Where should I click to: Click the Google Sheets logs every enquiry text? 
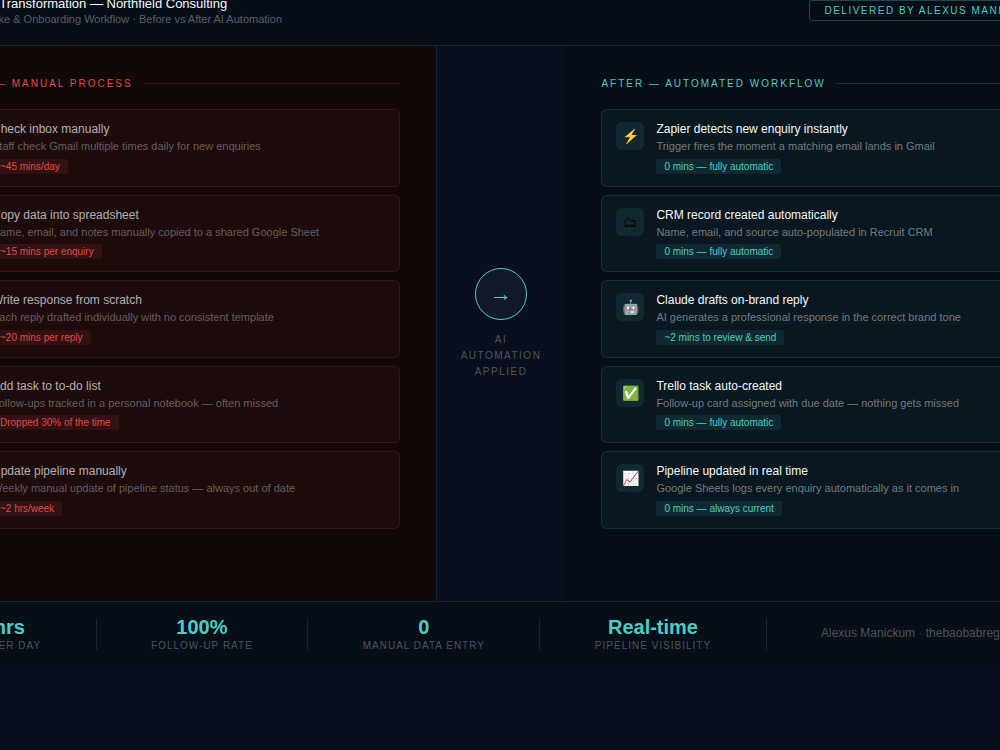click(x=807, y=488)
